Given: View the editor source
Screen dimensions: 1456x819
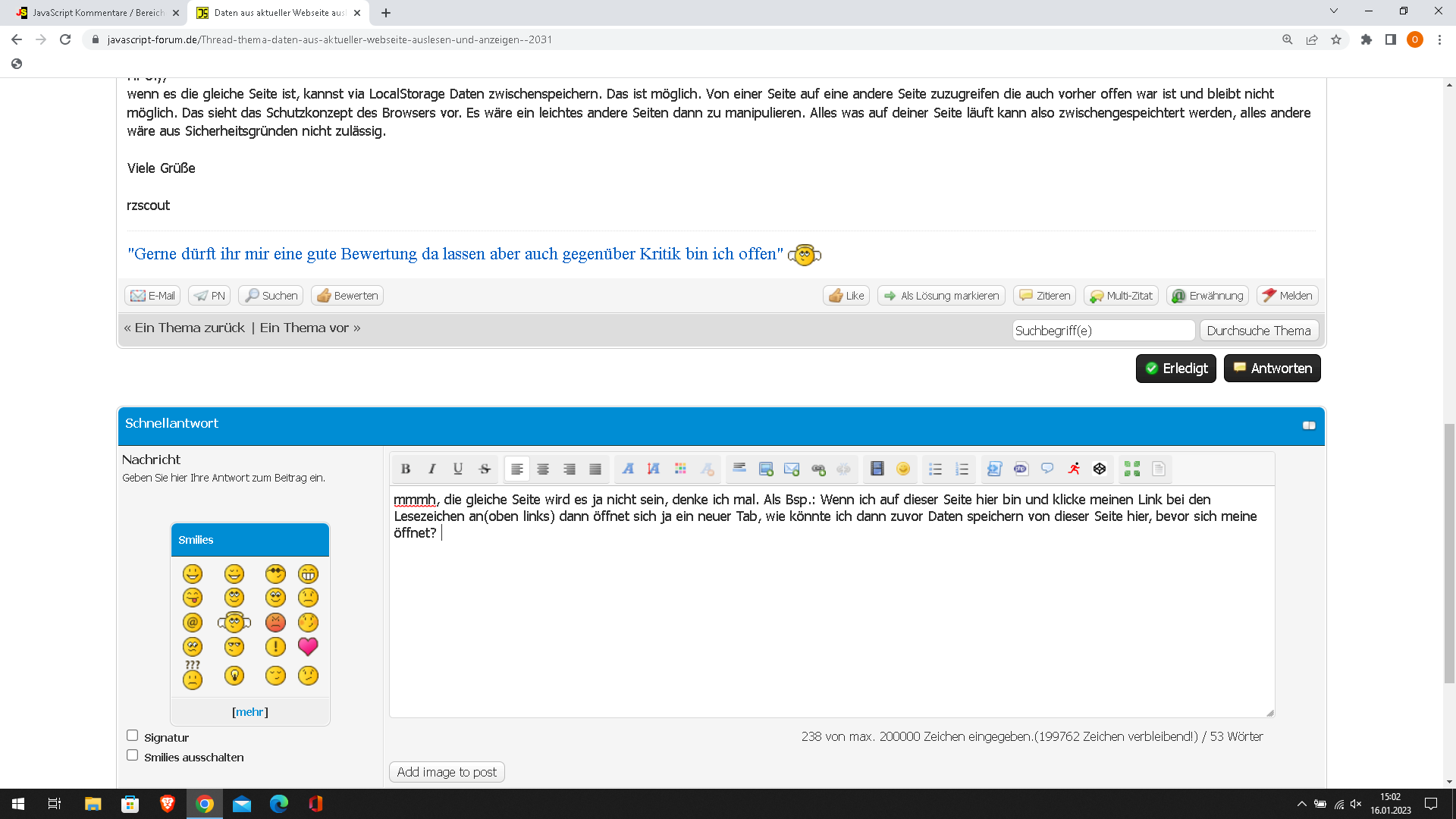Looking at the screenshot, I should pyautogui.click(x=1159, y=469).
